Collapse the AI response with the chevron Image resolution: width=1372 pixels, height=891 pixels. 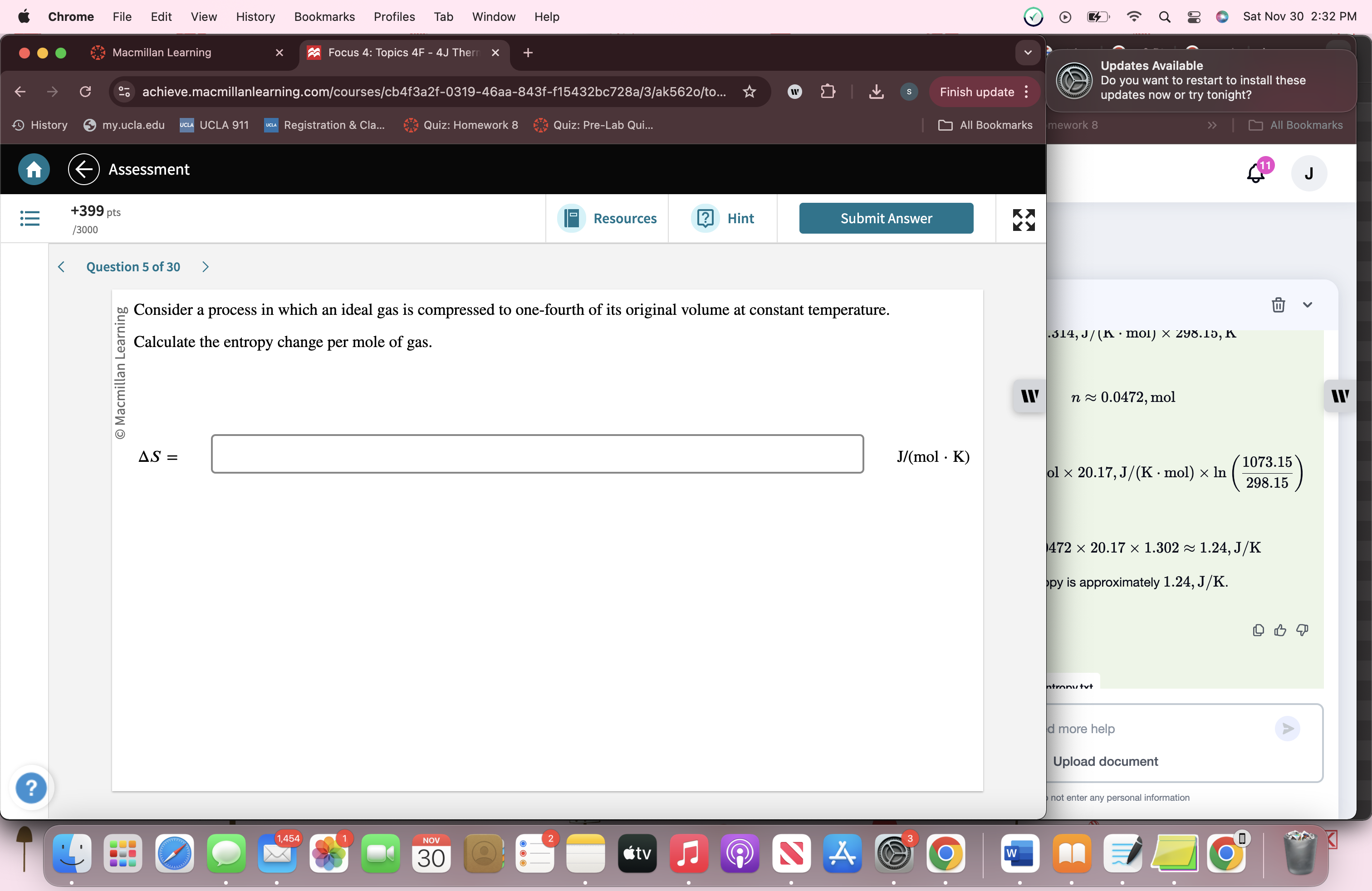(x=1308, y=305)
